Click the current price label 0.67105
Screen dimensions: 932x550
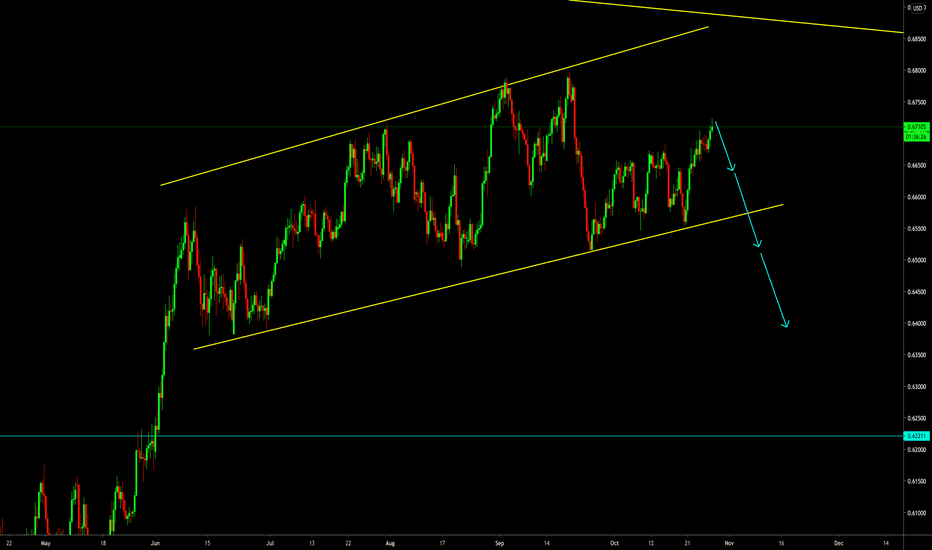(x=916, y=127)
